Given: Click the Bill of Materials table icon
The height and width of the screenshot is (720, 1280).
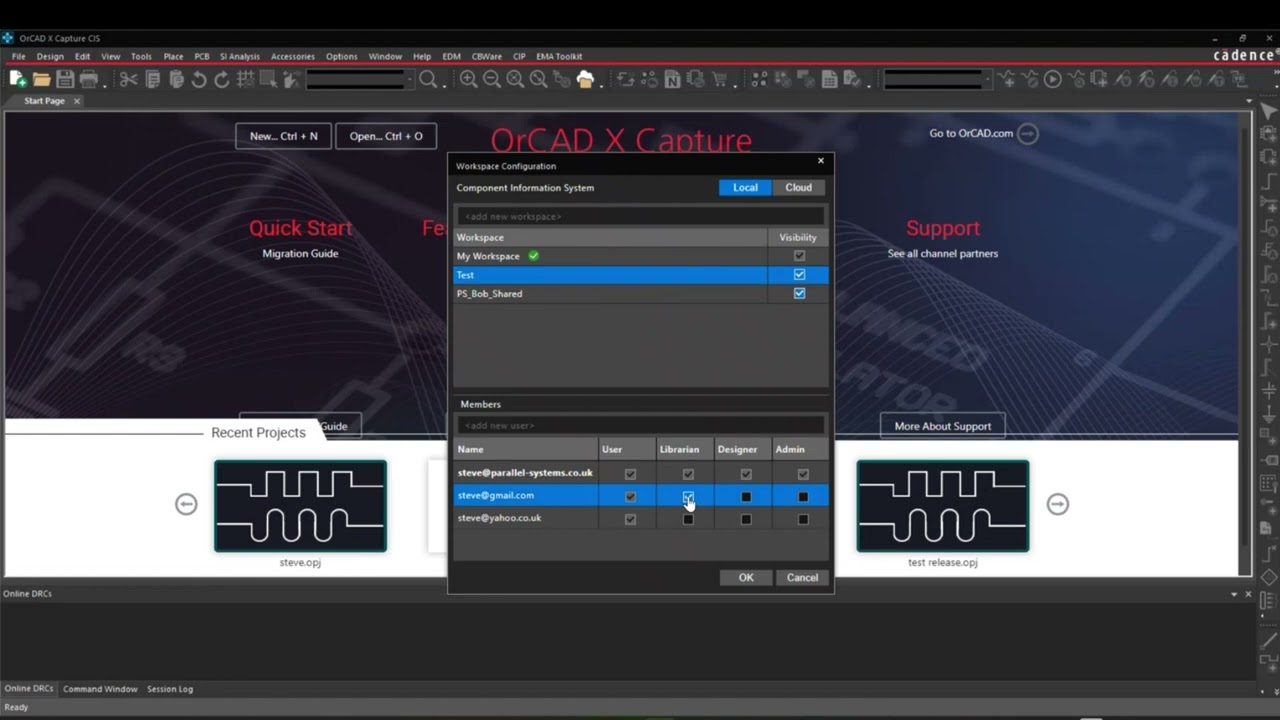Looking at the screenshot, I should coord(829,79).
